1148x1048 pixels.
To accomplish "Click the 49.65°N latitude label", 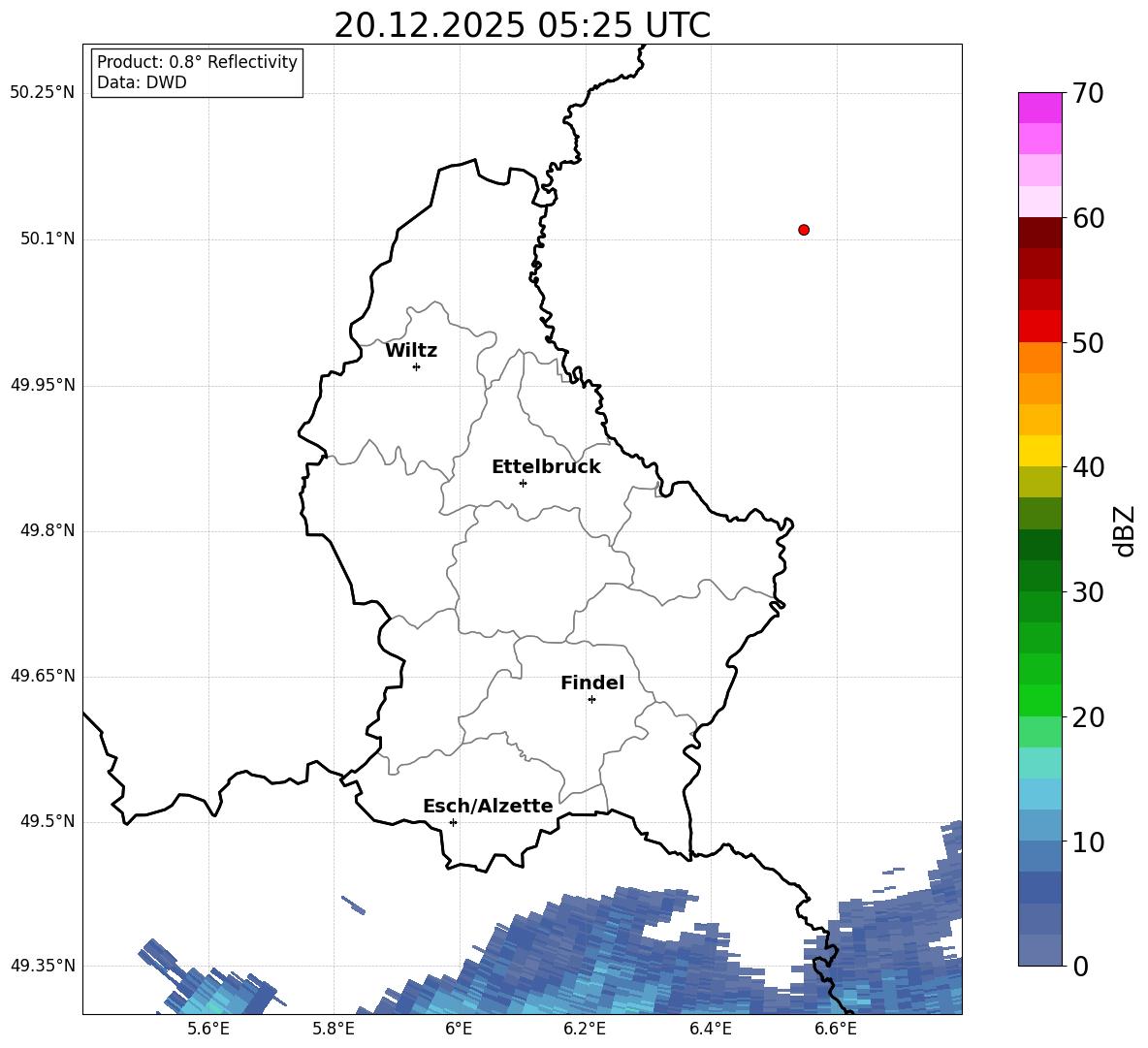I will pos(43,676).
